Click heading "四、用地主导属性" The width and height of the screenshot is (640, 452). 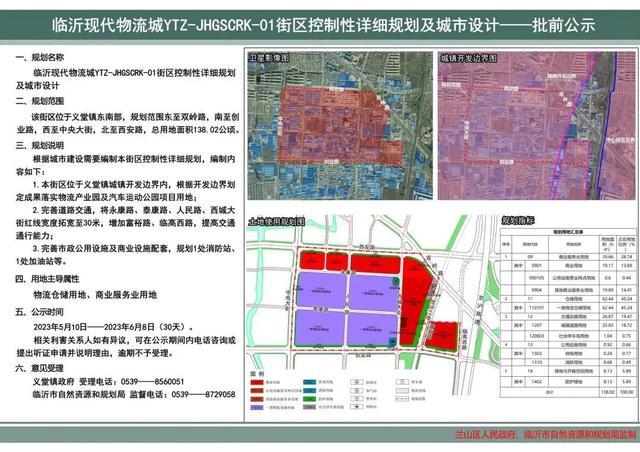coord(47,279)
